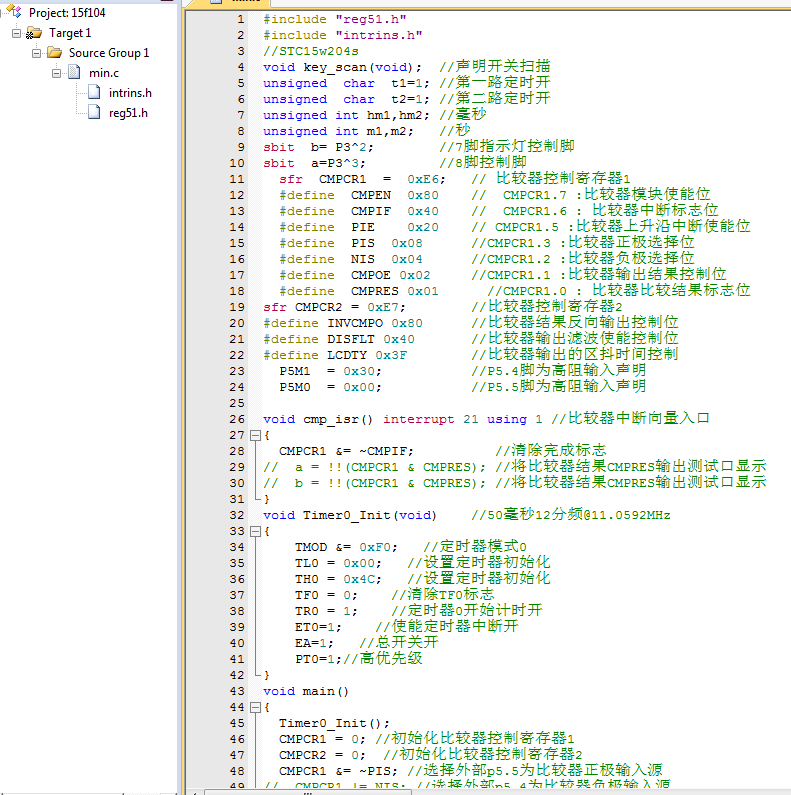This screenshot has width=791, height=795.
Task: Click the #define PIS 0x08 line
Action: point(350,243)
